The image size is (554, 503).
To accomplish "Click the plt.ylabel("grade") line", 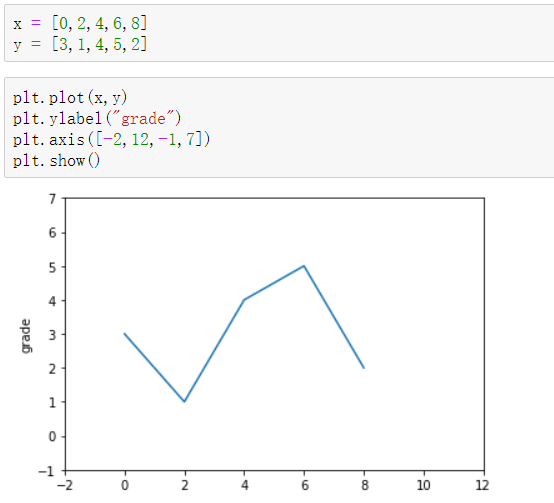I will point(97,119).
